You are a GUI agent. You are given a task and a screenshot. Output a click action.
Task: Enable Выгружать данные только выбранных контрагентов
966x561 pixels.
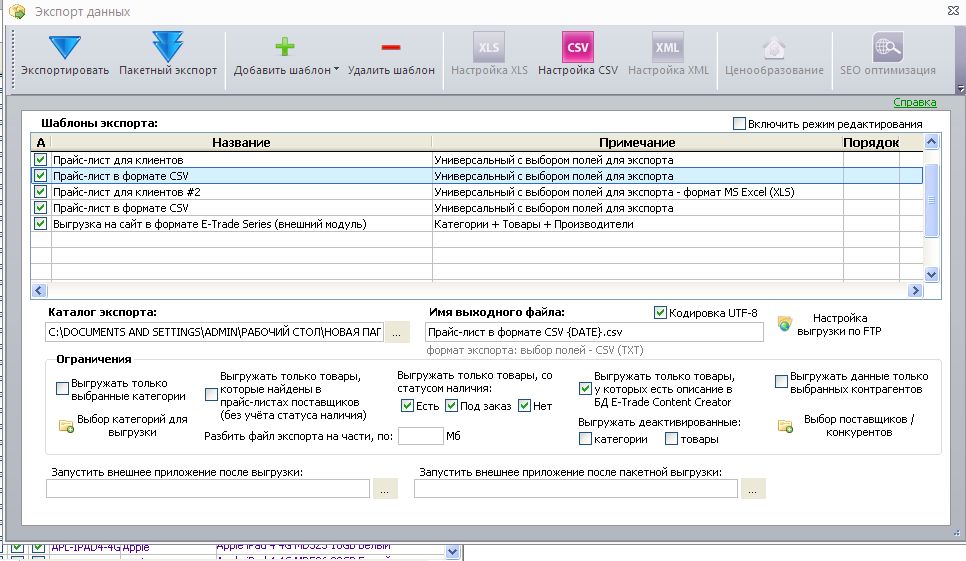coord(781,382)
